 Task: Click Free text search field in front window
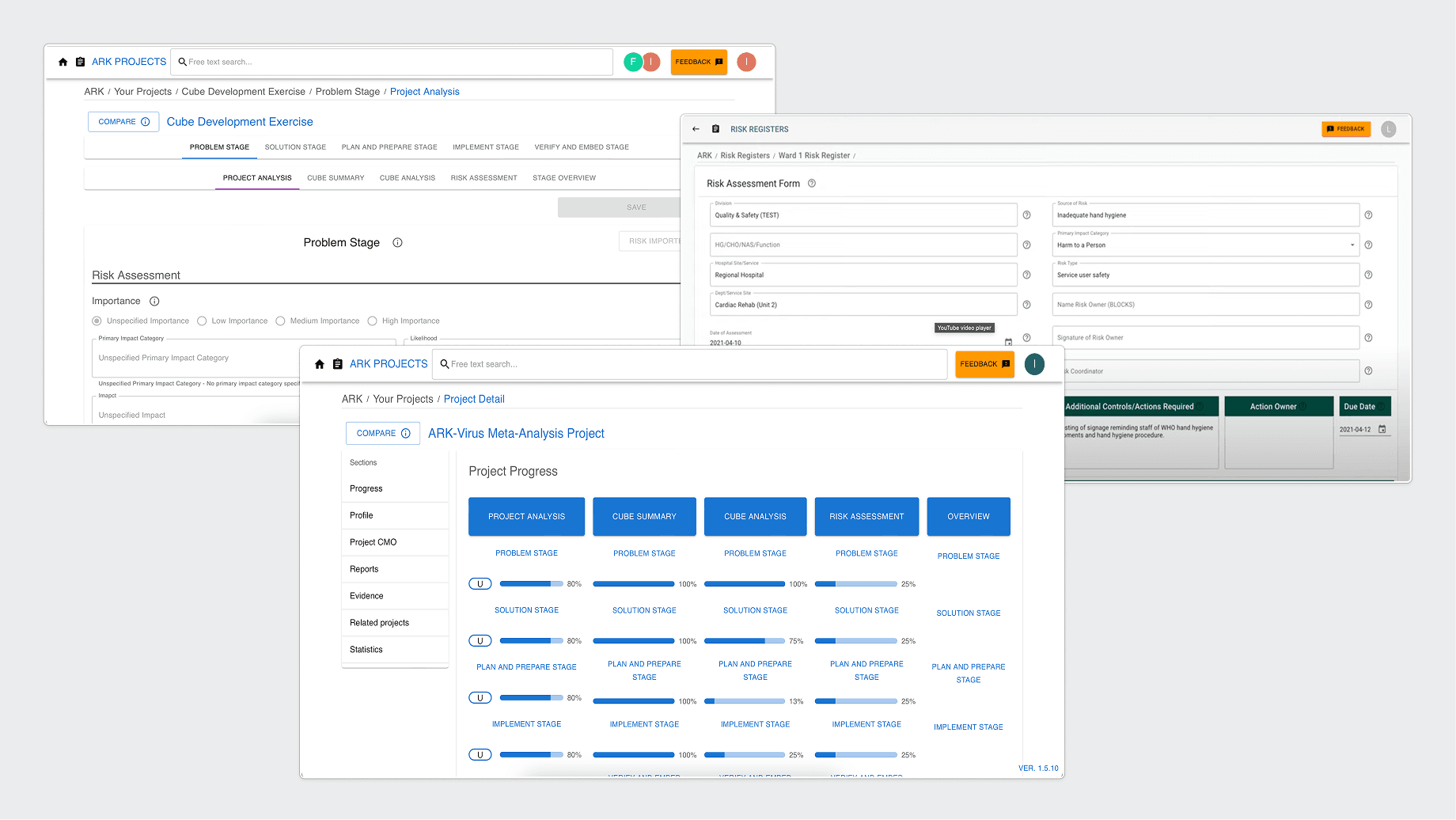coord(690,364)
